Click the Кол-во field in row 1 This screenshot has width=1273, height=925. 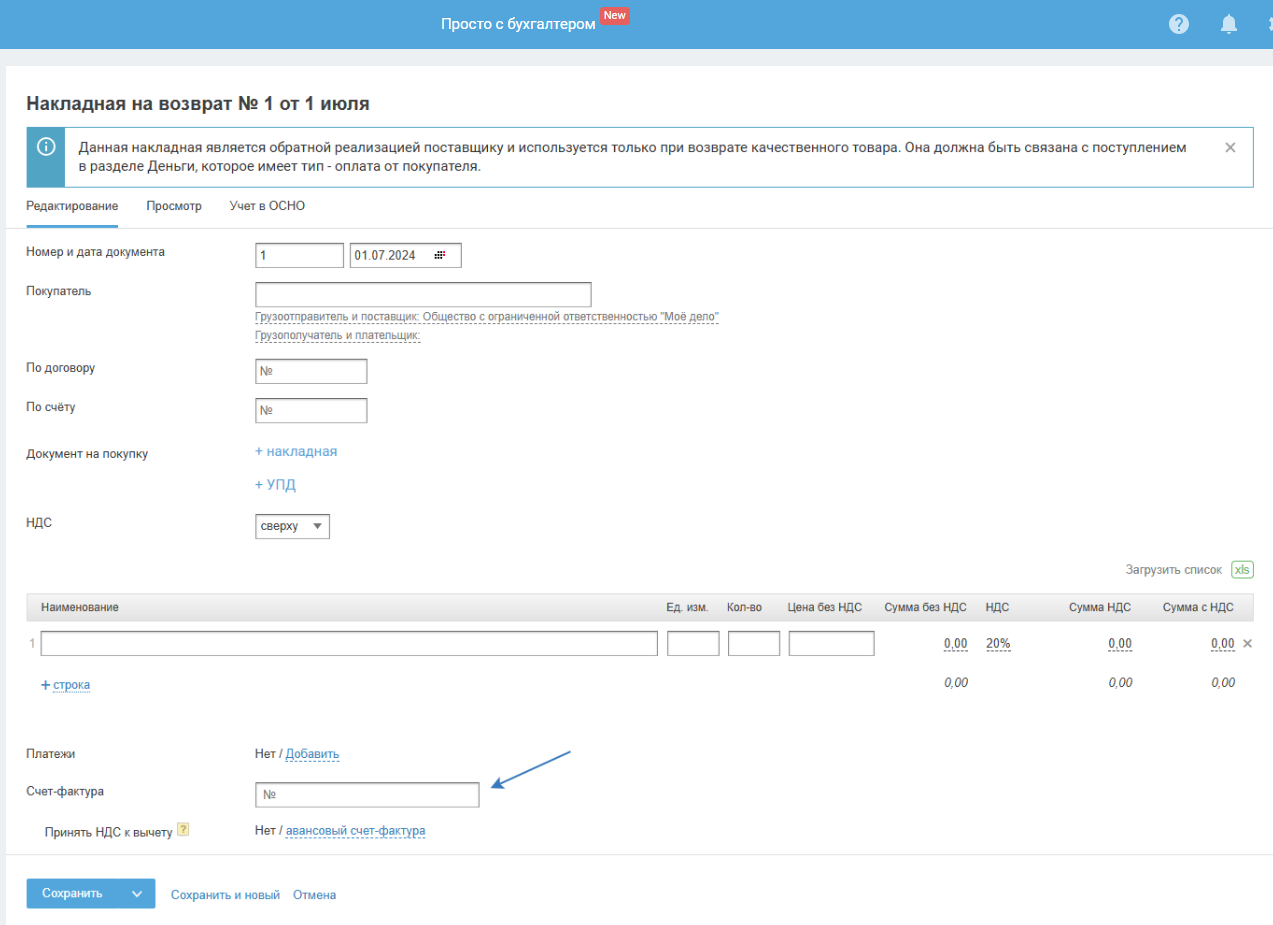(x=754, y=643)
